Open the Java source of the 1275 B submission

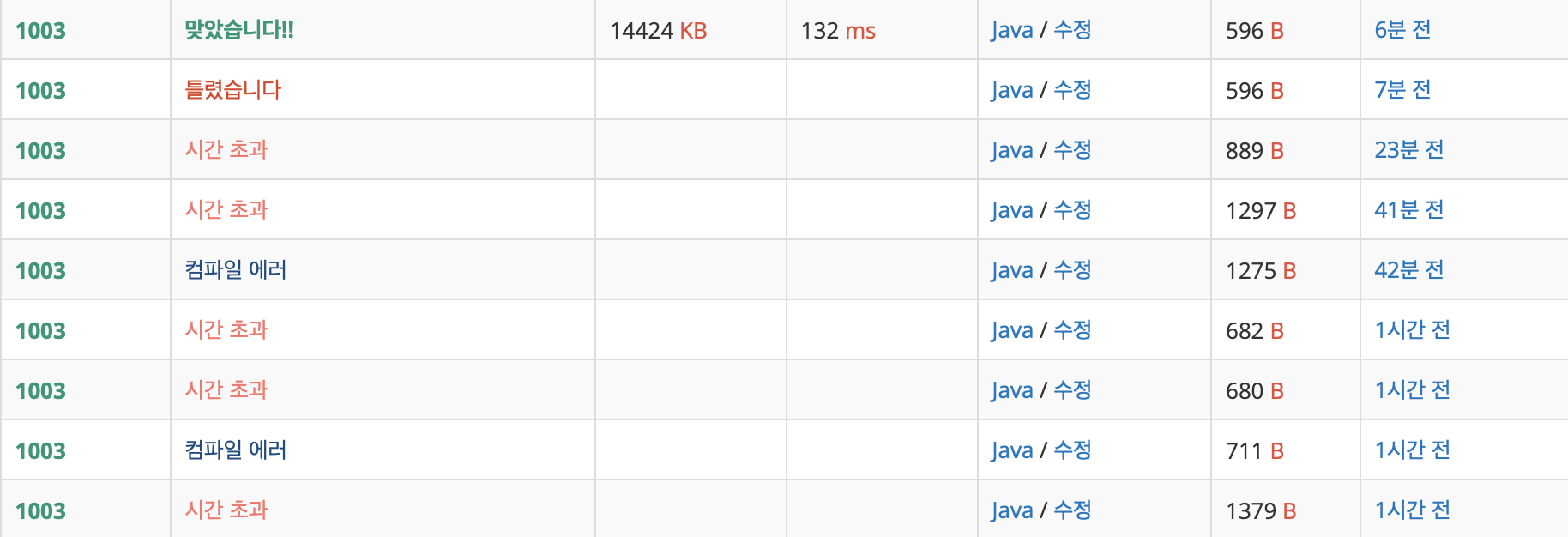click(1012, 271)
